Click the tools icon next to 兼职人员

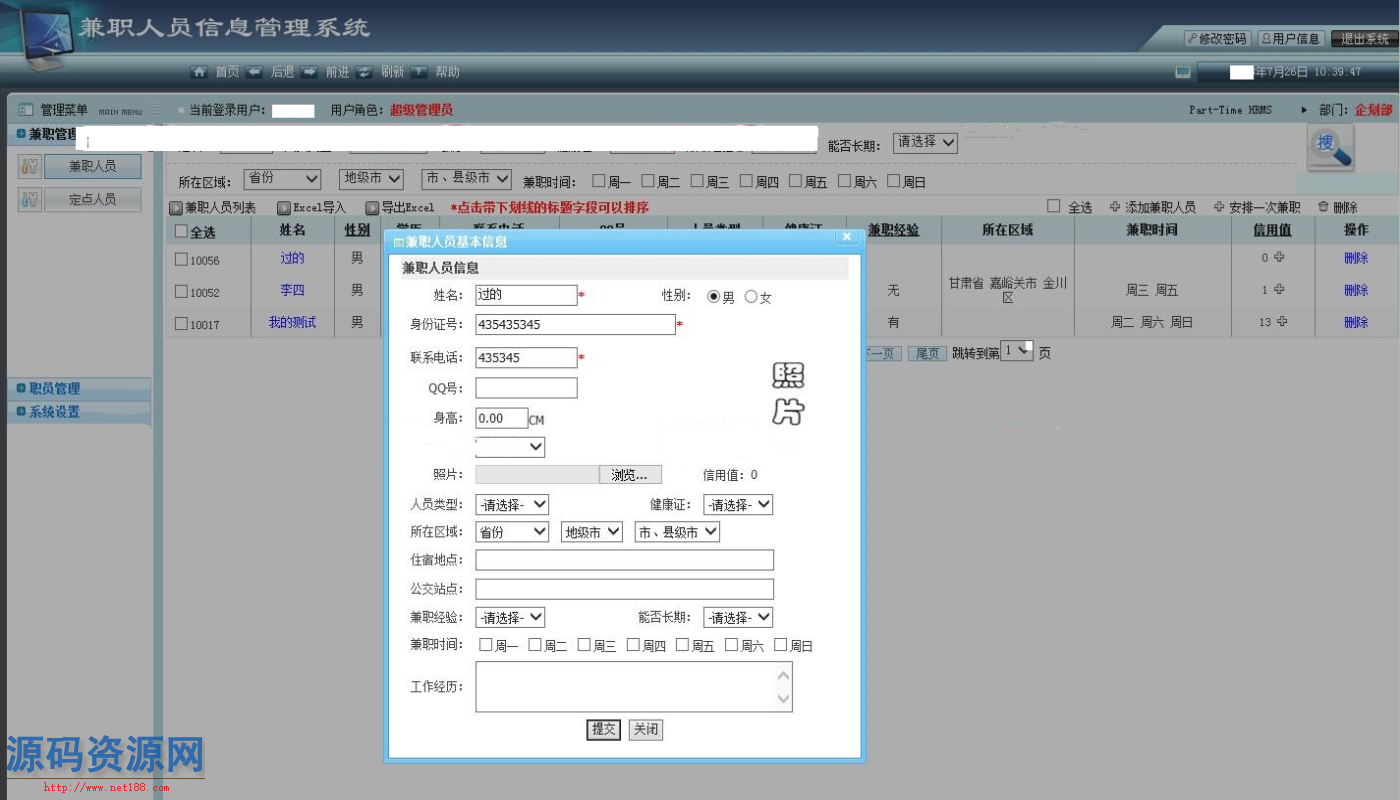(x=29, y=167)
